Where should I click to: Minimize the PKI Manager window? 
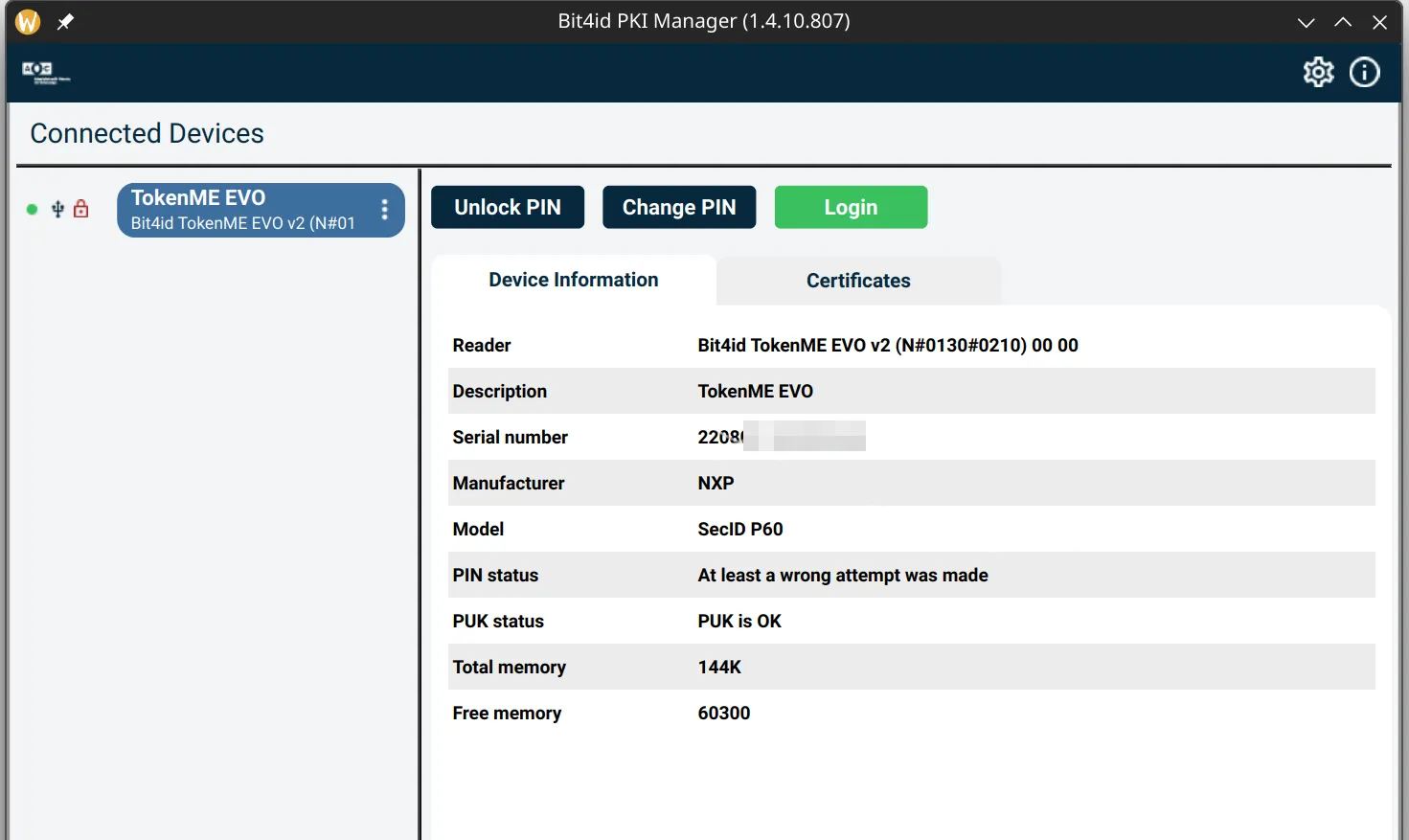tap(1306, 22)
